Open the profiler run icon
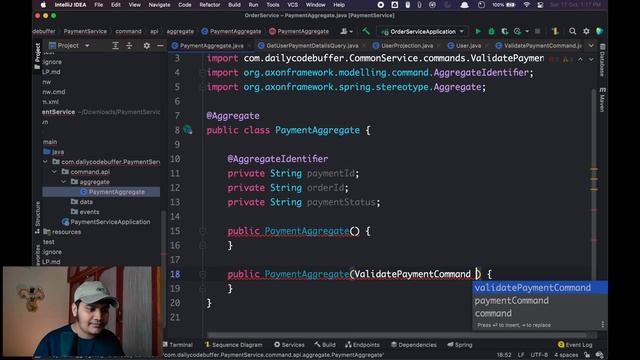 pos(518,31)
